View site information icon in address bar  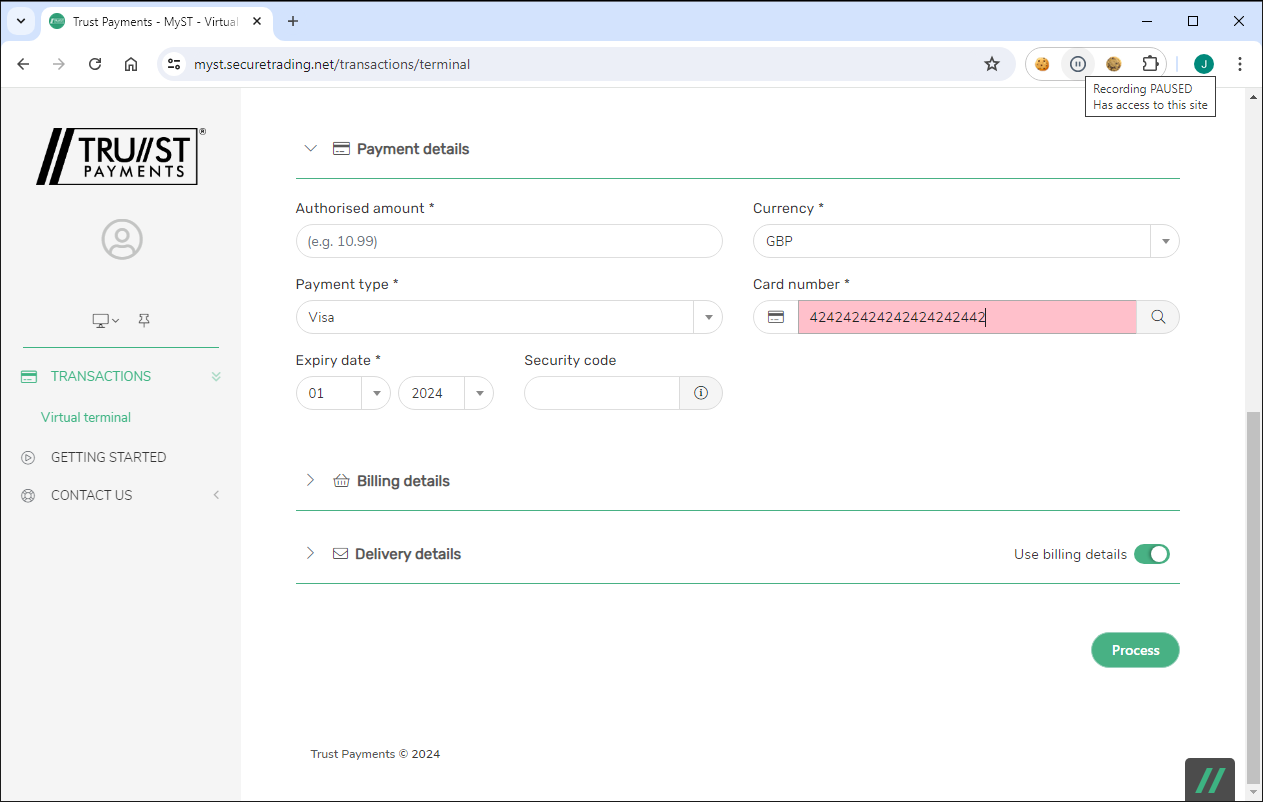pos(174,64)
